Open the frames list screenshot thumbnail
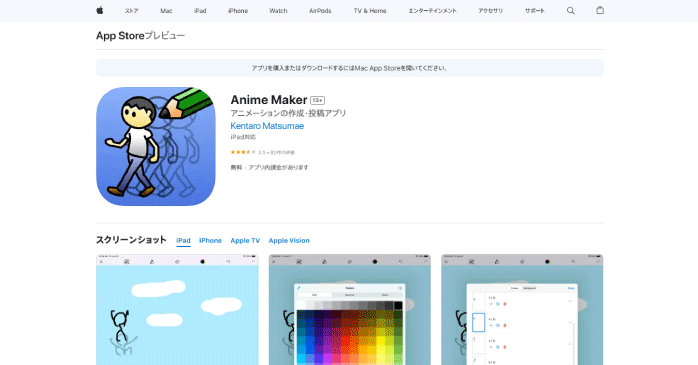Viewport: 698px width, 365px height. [522, 310]
